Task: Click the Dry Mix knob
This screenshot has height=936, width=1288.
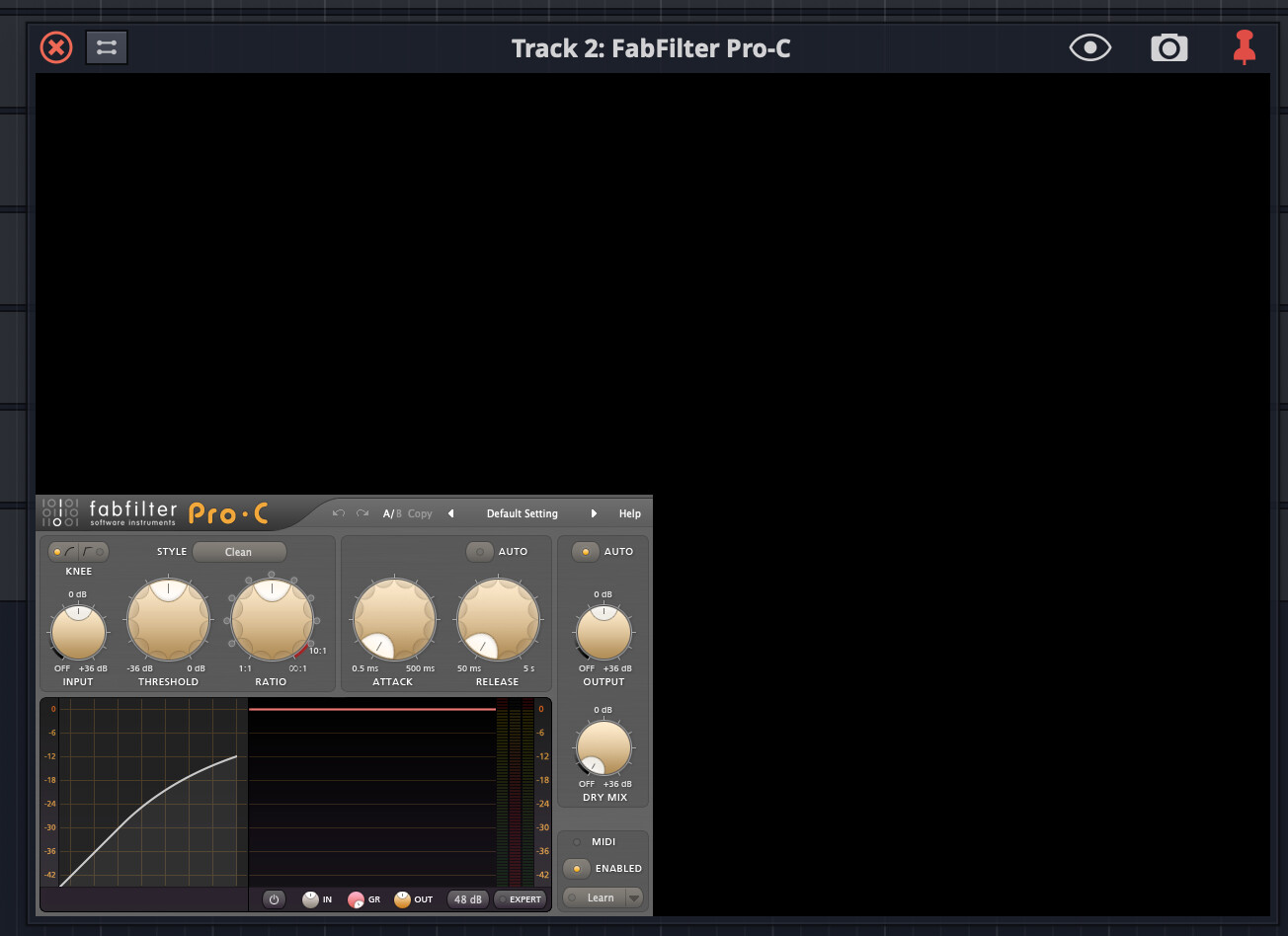Action: [604, 748]
